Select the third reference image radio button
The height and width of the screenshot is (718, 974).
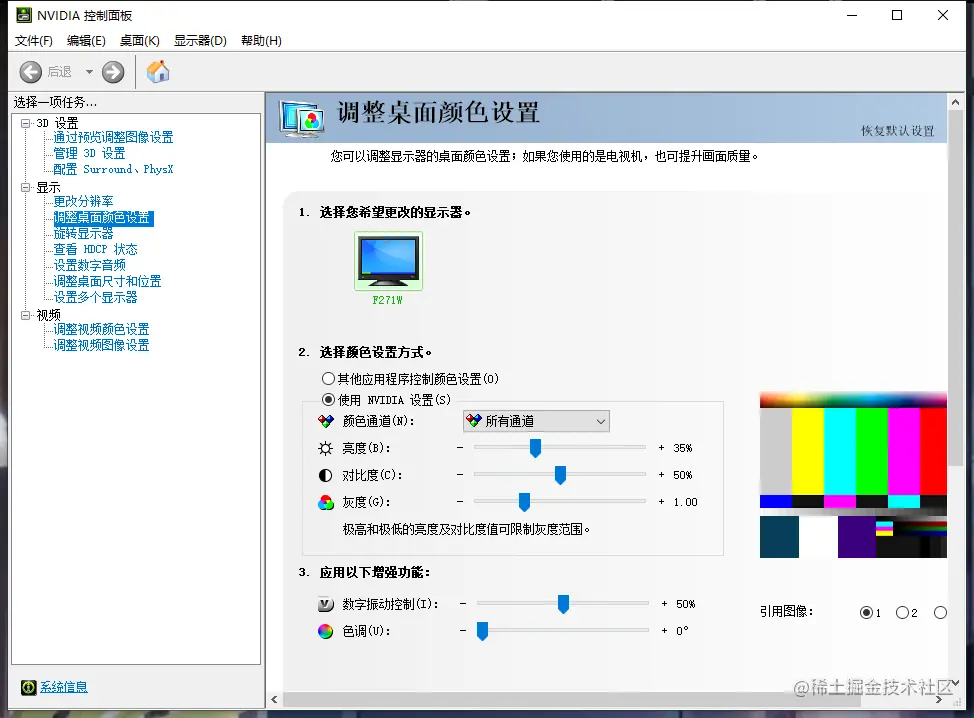click(940, 612)
